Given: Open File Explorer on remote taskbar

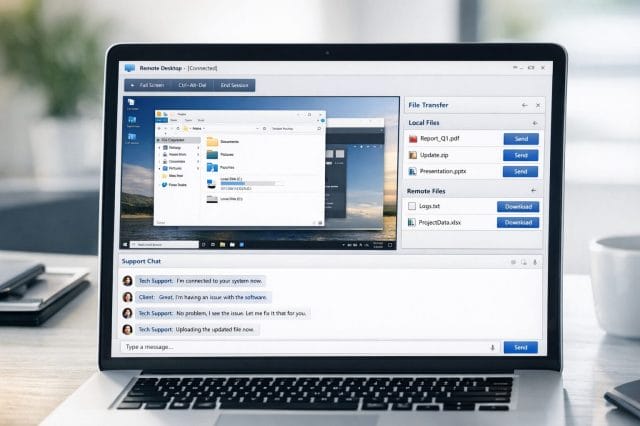Looking at the screenshot, I should (222, 245).
